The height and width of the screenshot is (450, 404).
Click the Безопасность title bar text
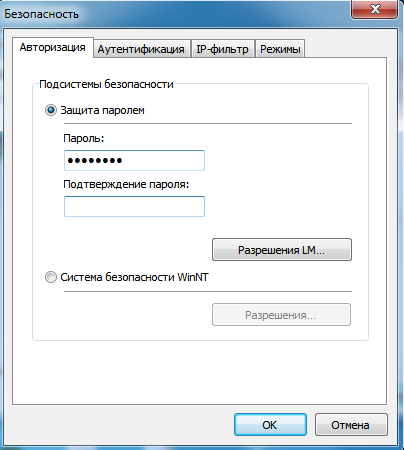point(41,14)
